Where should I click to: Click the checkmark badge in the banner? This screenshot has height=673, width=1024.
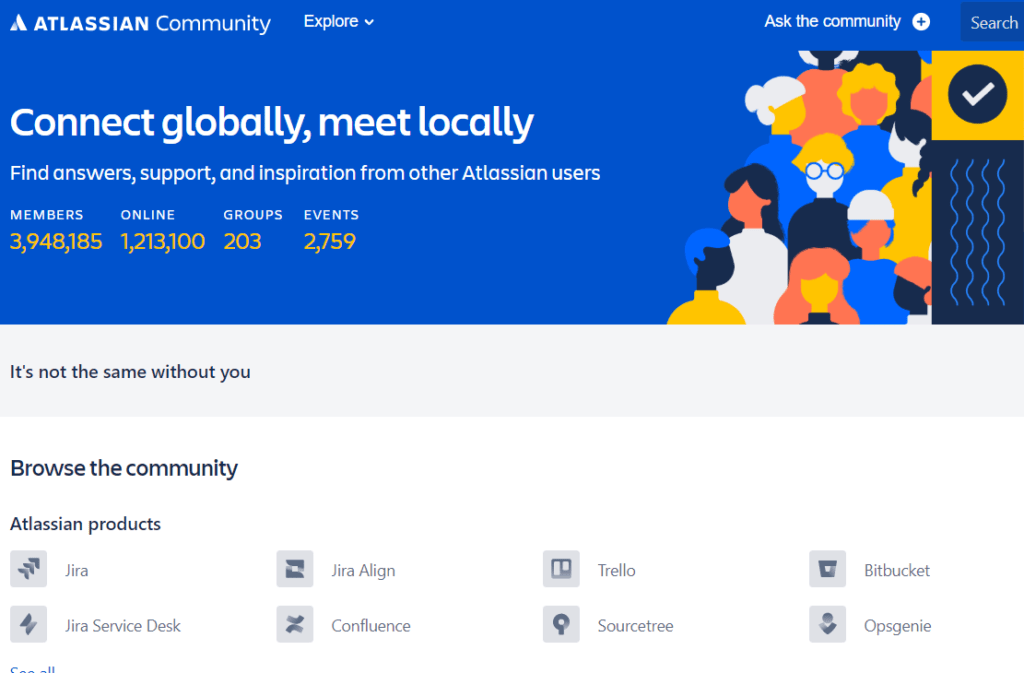pyautogui.click(x=977, y=95)
